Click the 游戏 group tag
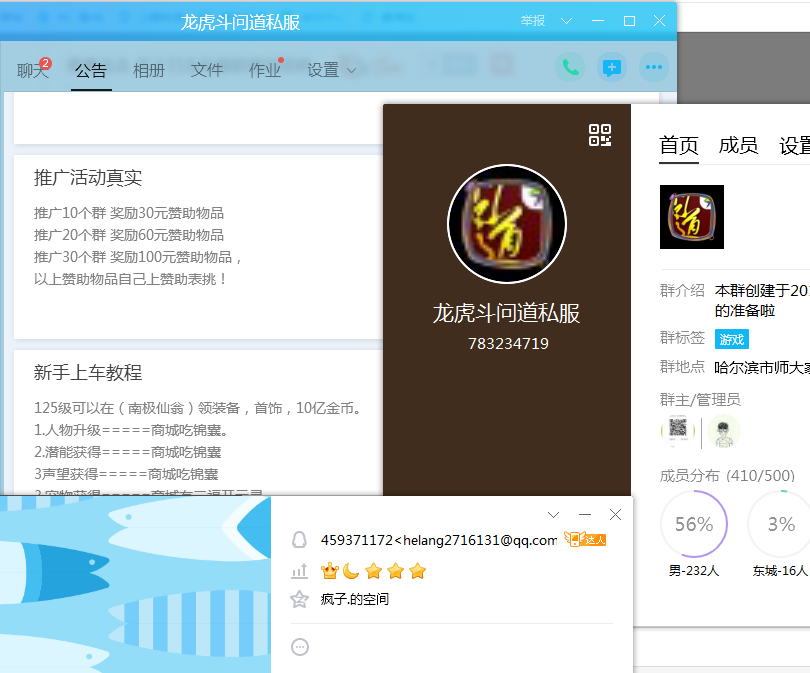 pos(731,340)
